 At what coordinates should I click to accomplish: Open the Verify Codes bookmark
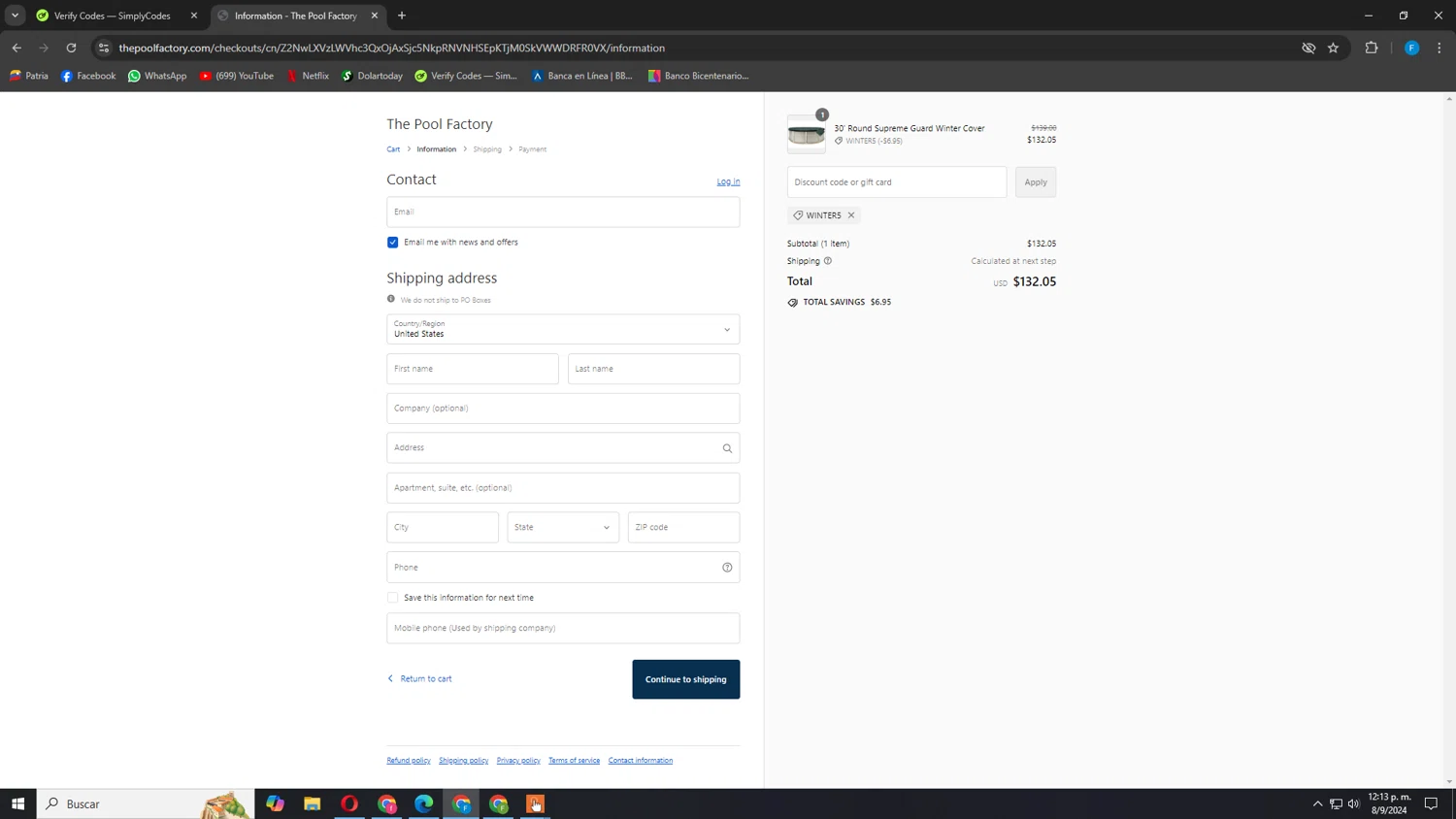click(x=466, y=76)
